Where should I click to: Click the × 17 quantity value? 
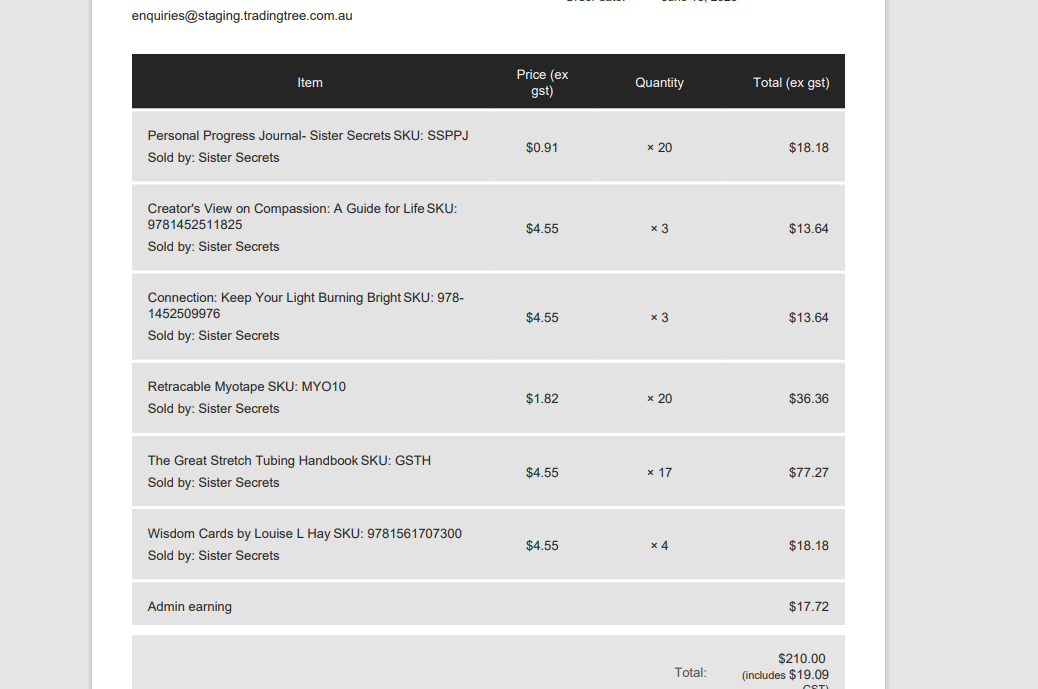(x=659, y=473)
